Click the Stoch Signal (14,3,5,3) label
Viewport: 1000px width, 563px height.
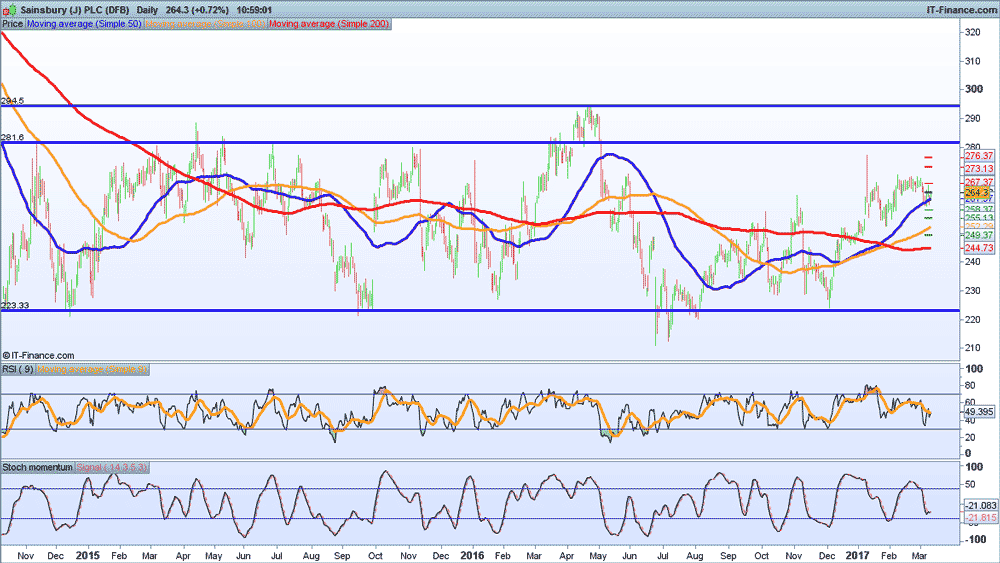(112, 467)
